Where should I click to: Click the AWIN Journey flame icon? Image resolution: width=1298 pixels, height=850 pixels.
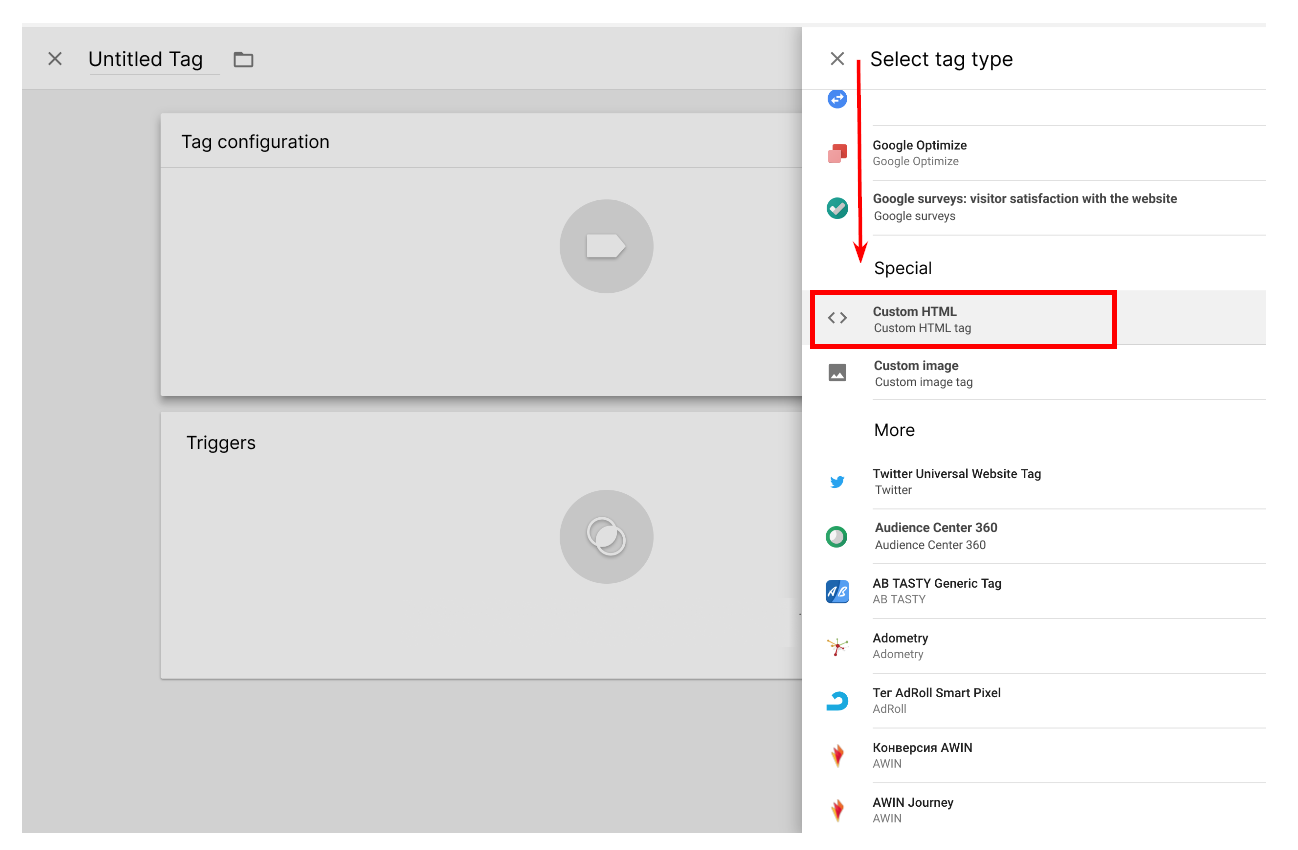point(837,810)
